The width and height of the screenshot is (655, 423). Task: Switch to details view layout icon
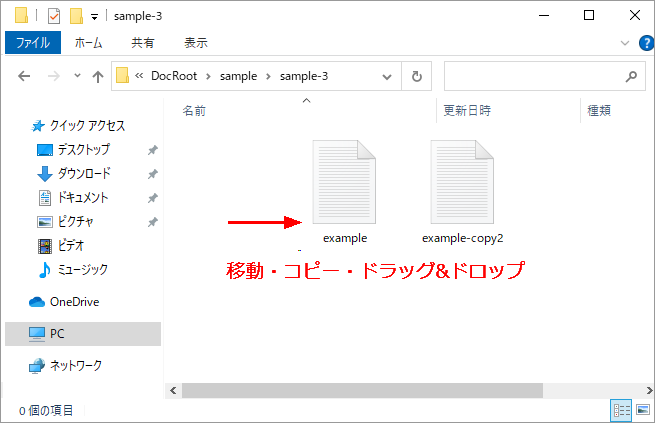click(620, 410)
